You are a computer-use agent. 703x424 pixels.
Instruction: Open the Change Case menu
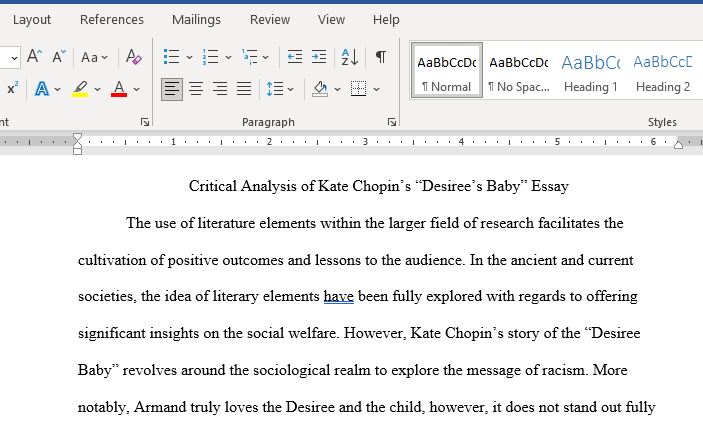pos(94,57)
